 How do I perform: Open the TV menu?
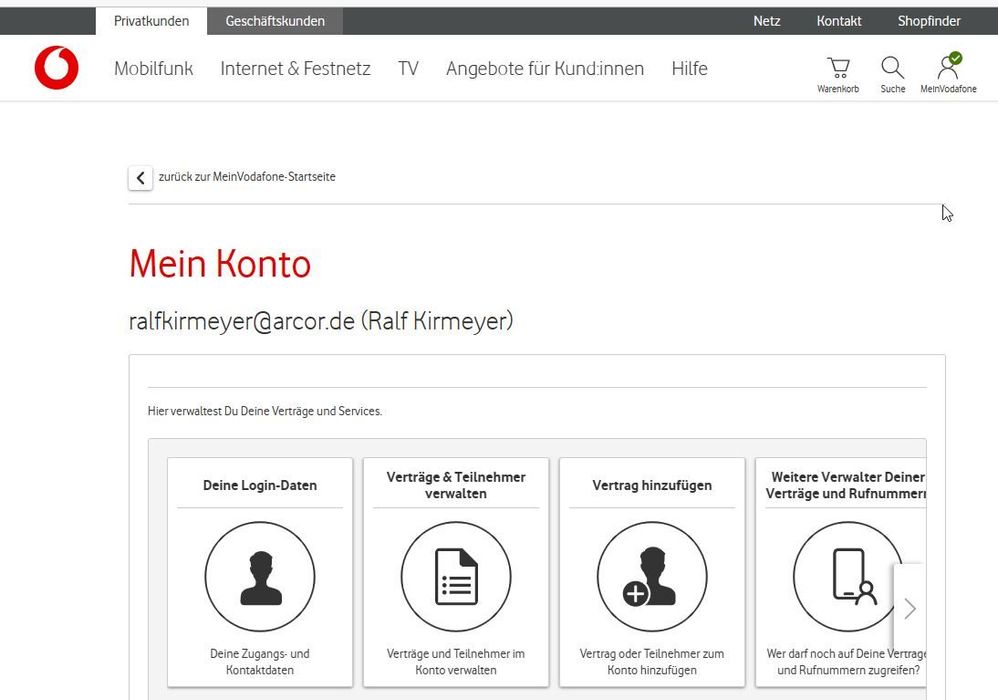(x=409, y=68)
